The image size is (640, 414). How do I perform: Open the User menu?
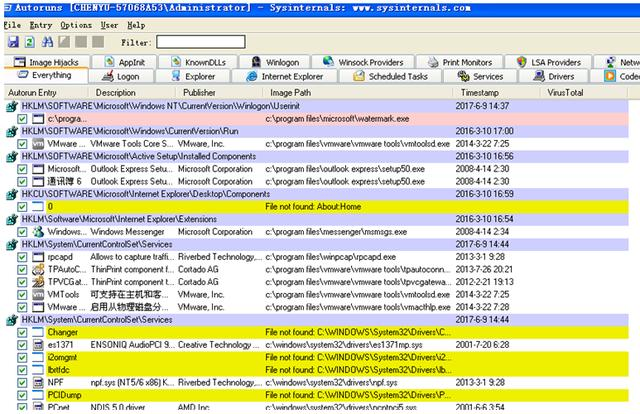[109, 25]
